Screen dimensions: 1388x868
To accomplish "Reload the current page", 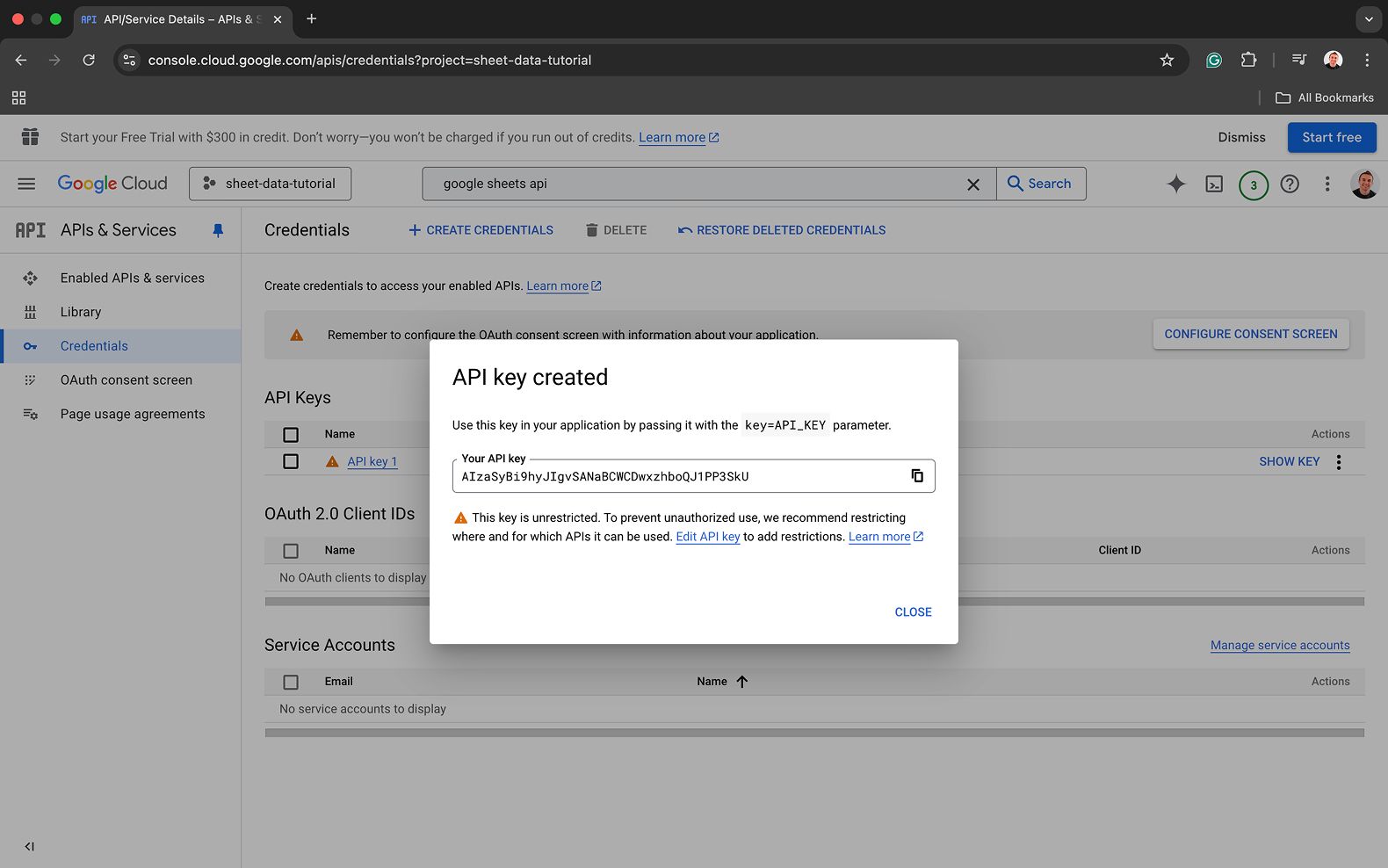I will pos(89,60).
